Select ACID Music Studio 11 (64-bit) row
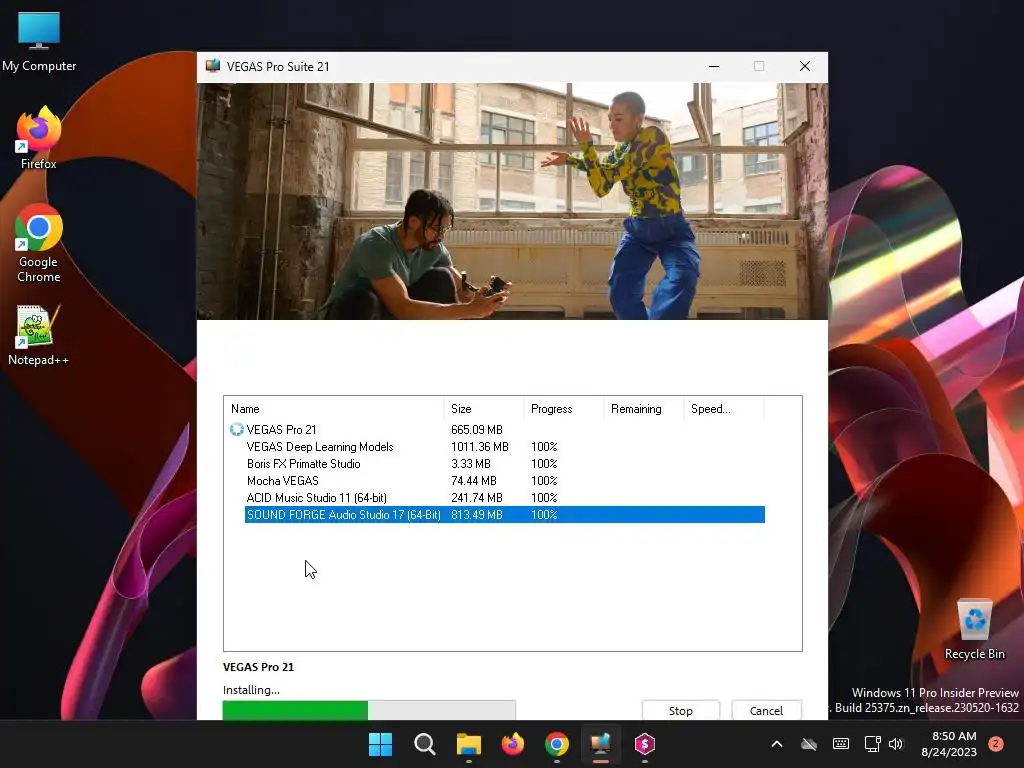The image size is (1024, 768). [504, 498]
